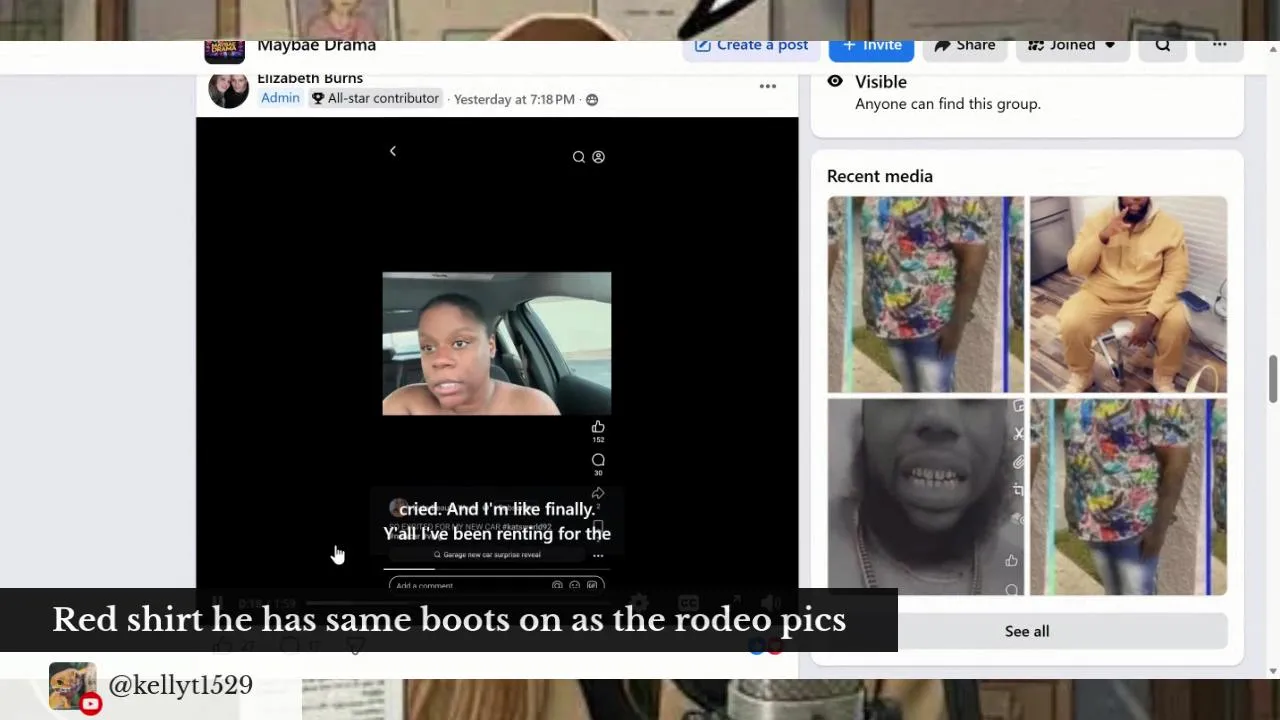Search the group using magnifier button
This screenshot has width=1280, height=720.
click(x=1163, y=47)
